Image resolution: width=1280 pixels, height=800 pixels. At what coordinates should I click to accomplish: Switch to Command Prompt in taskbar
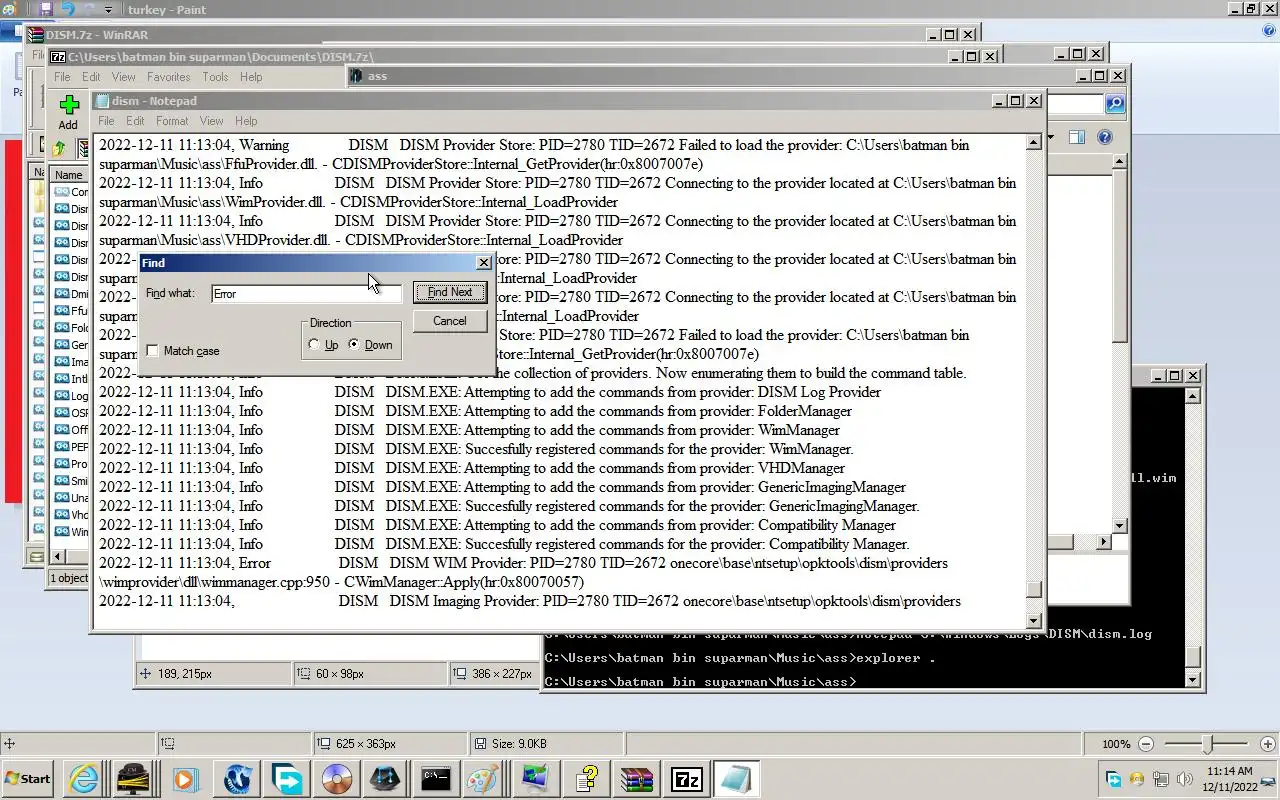(435, 779)
